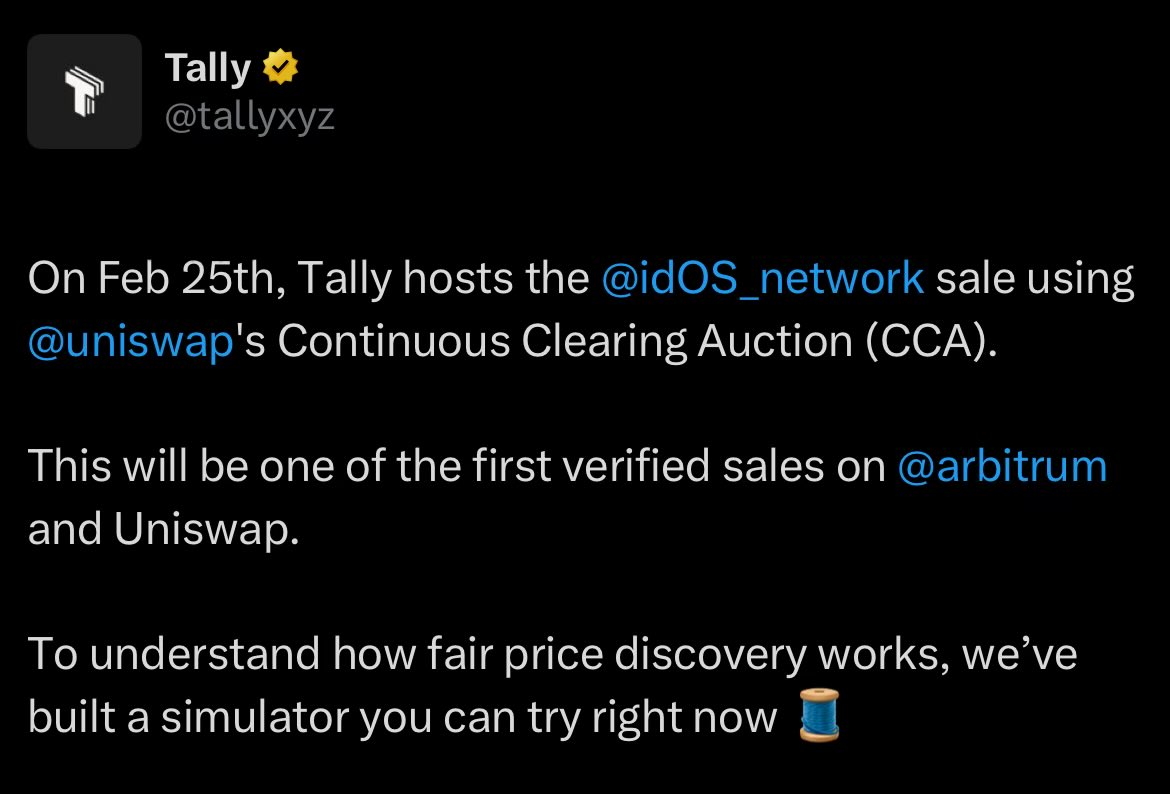Click the blue thread spool emoji

[819, 716]
